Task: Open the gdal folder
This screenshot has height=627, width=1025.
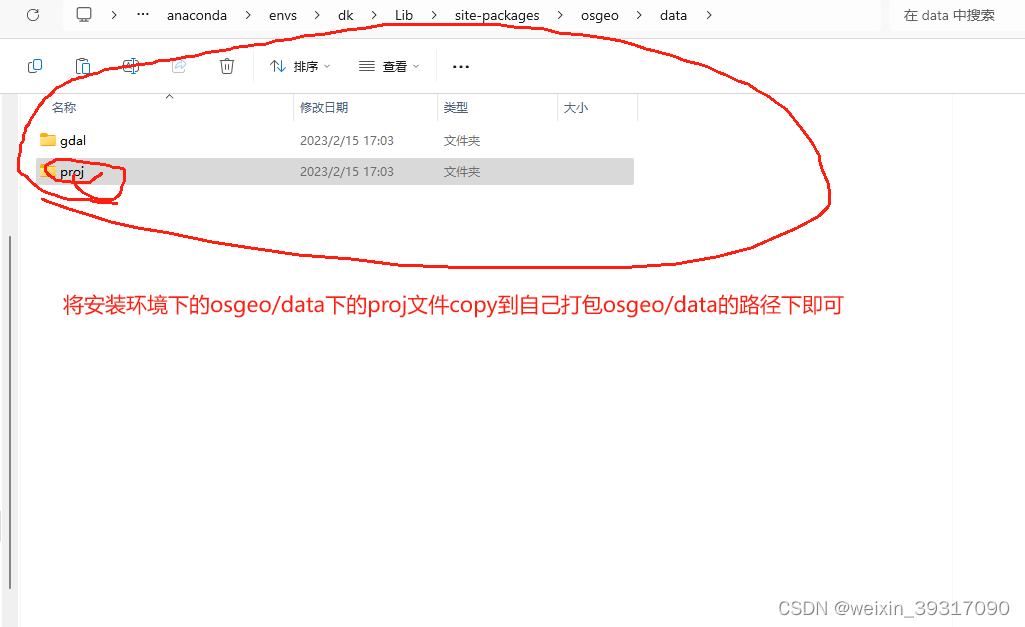Action: 70,140
